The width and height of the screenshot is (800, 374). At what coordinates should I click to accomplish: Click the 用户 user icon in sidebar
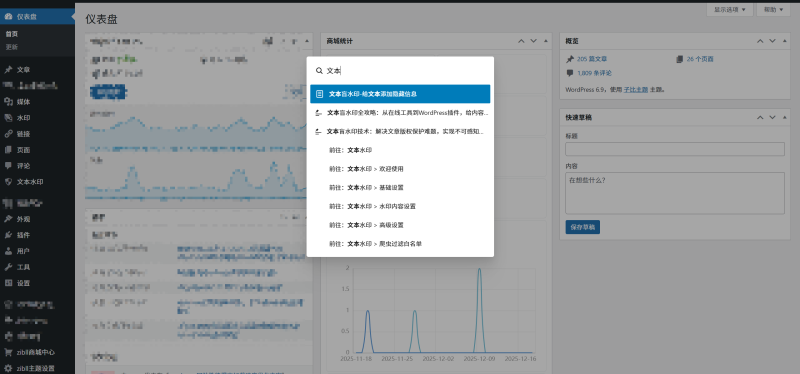pyautogui.click(x=8, y=251)
